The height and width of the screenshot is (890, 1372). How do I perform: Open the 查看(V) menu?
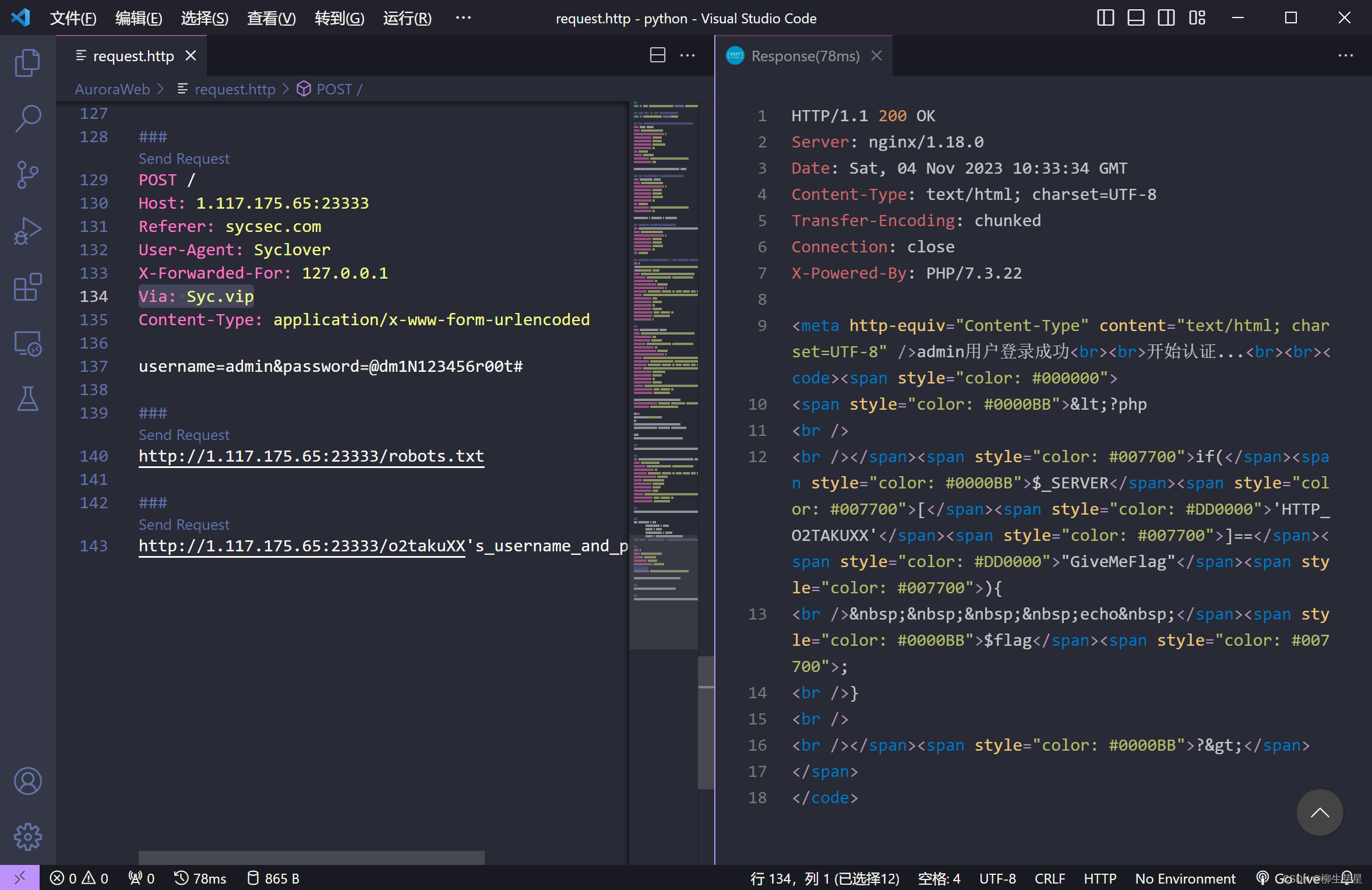click(x=271, y=18)
